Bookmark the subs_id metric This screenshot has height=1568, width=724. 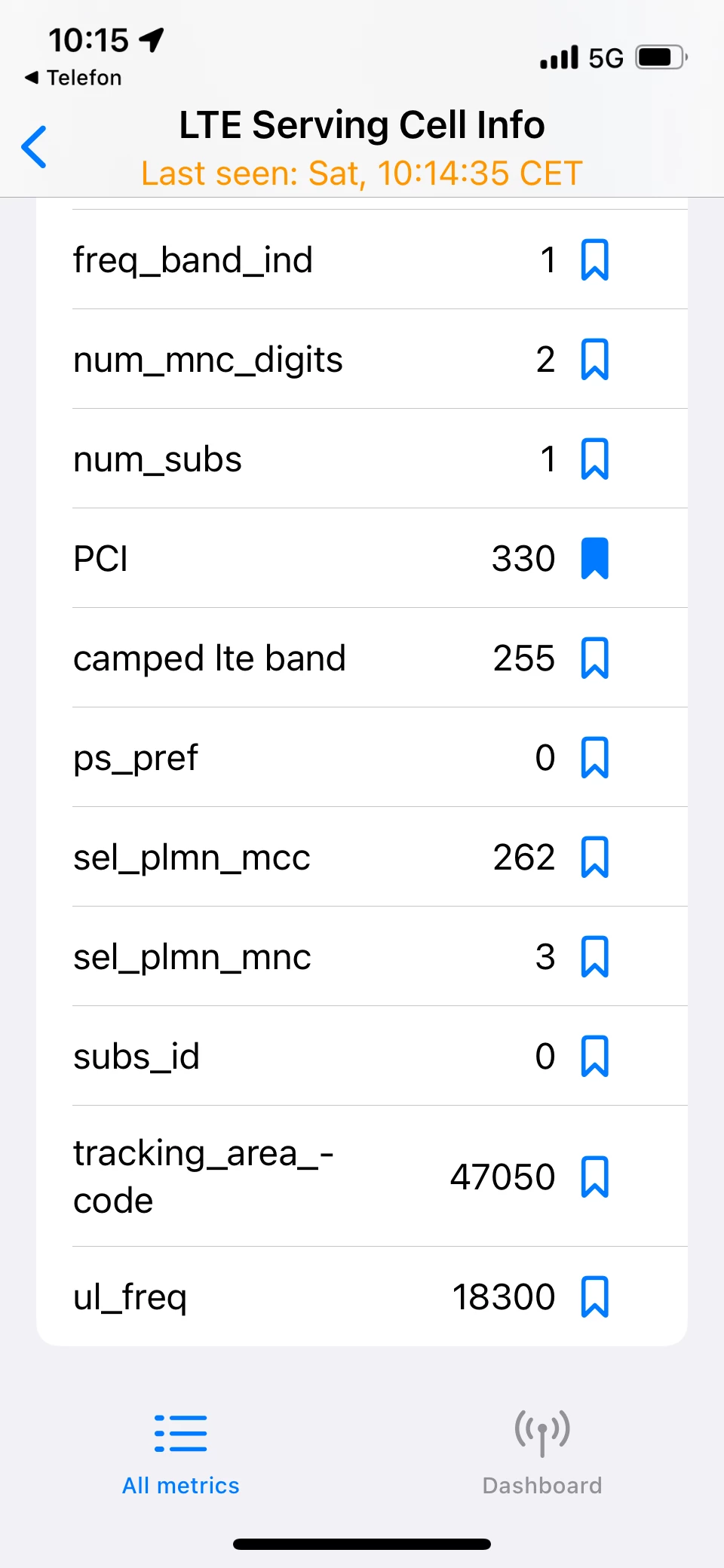(x=594, y=1057)
